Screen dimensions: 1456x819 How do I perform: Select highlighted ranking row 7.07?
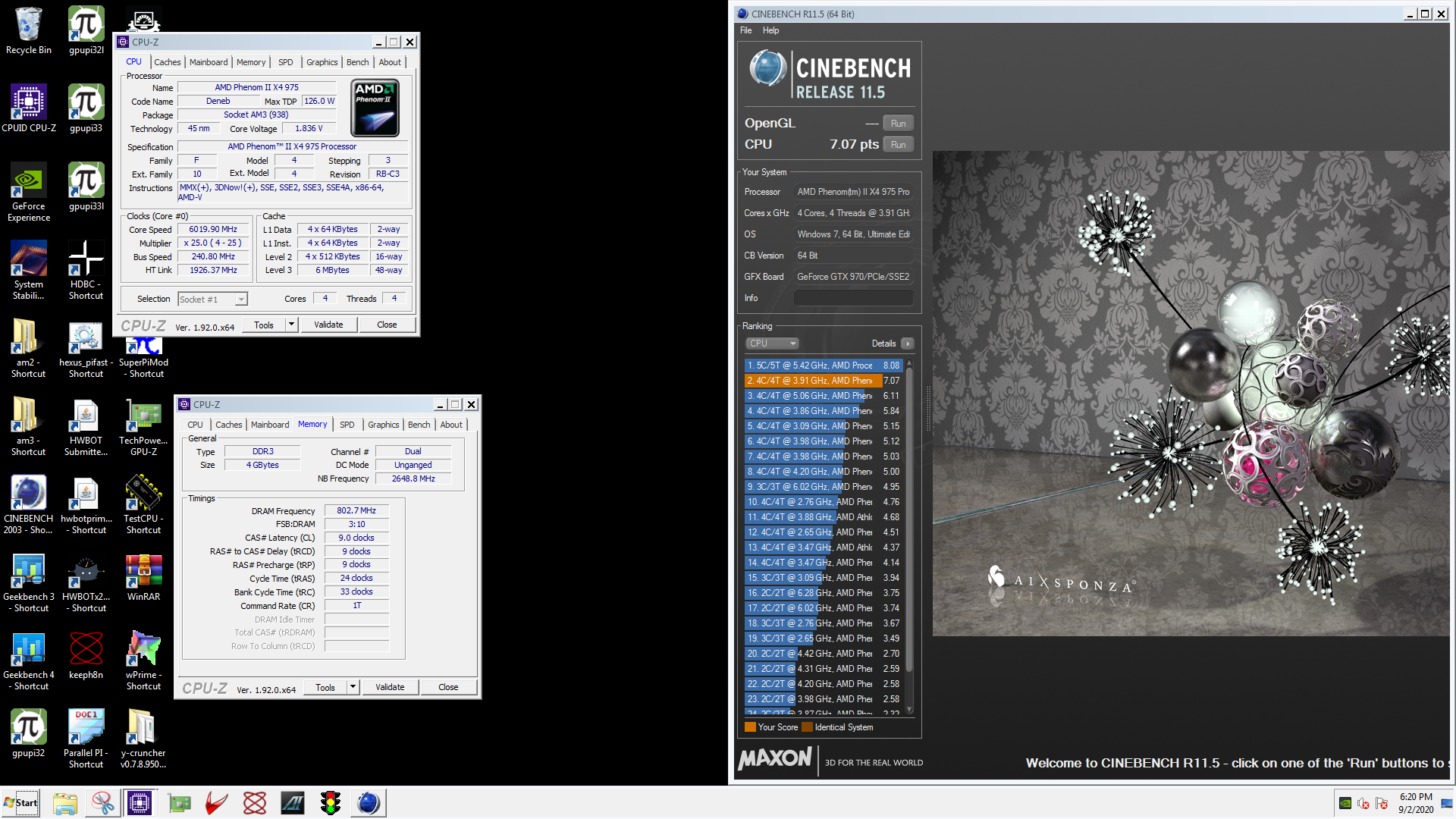coord(824,381)
